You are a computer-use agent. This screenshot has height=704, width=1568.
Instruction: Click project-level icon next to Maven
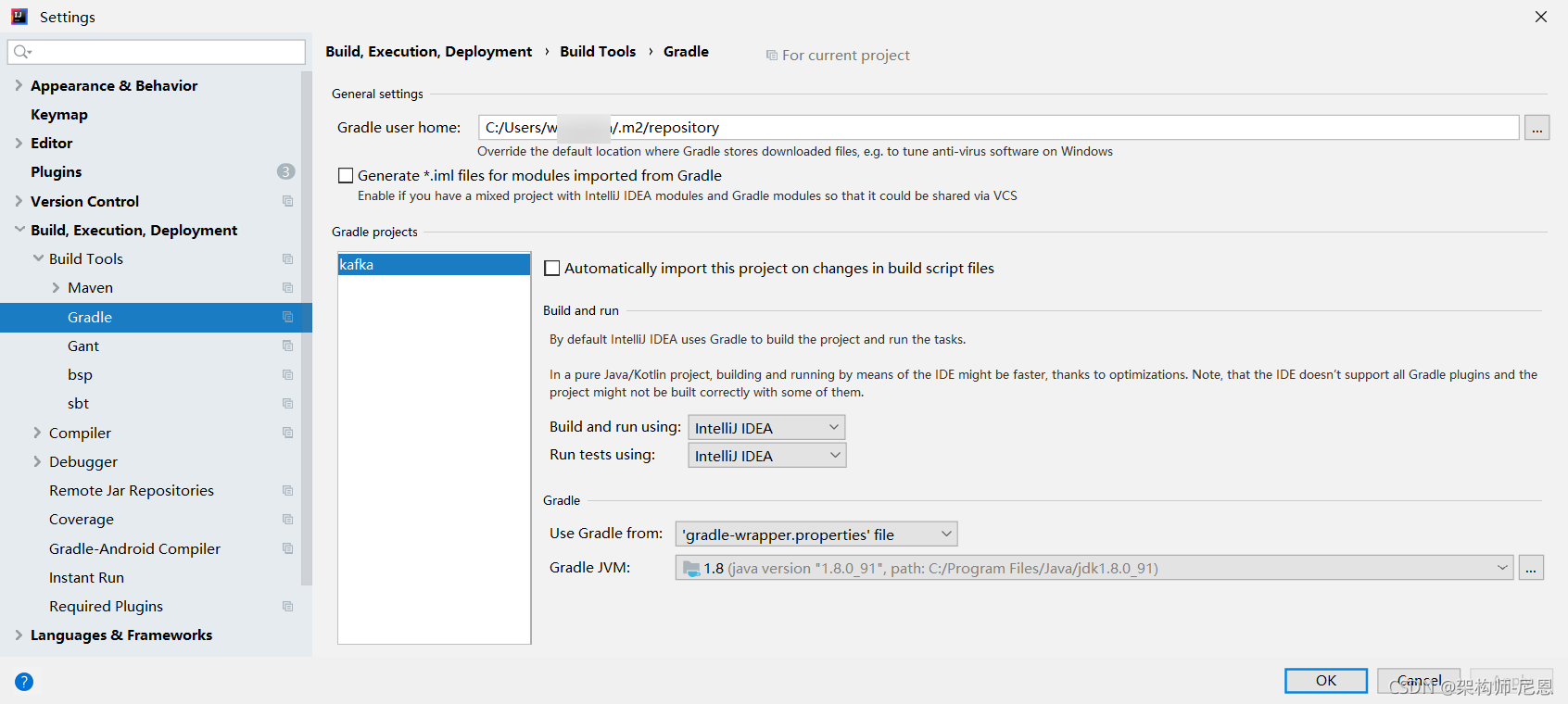(287, 288)
